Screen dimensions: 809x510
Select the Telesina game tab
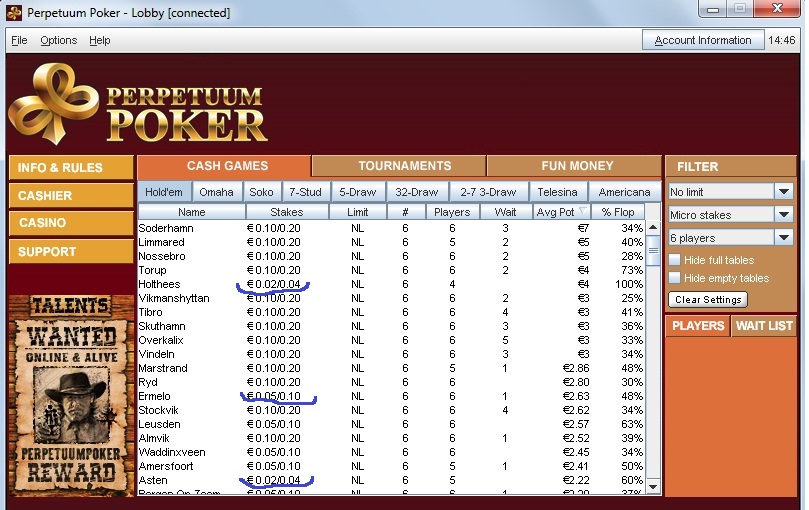pyautogui.click(x=558, y=192)
